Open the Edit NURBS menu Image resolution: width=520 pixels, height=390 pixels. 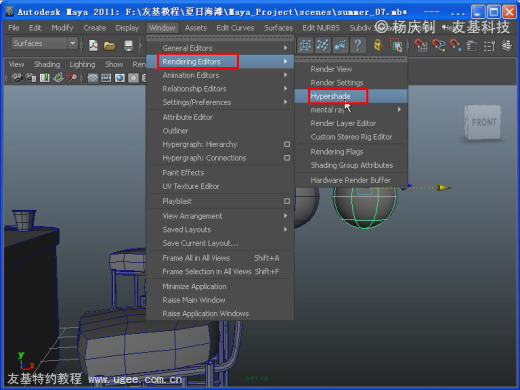pyautogui.click(x=321, y=28)
